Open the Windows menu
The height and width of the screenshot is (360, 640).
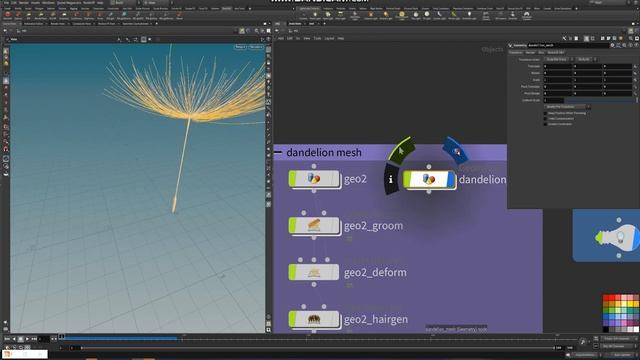coord(48,2)
